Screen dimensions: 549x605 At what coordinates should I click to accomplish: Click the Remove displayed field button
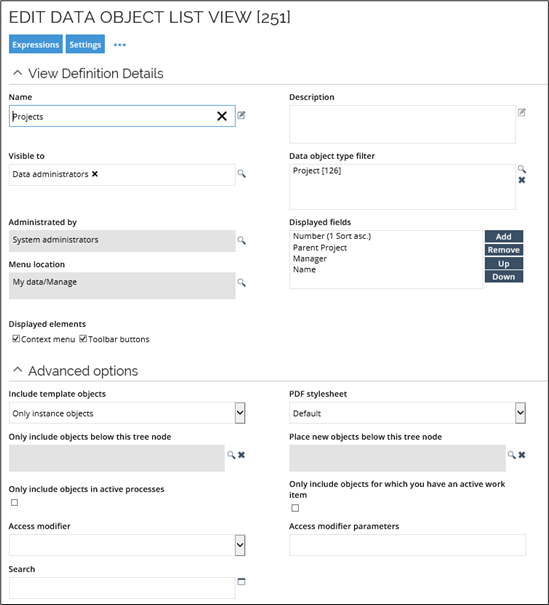(x=503, y=250)
